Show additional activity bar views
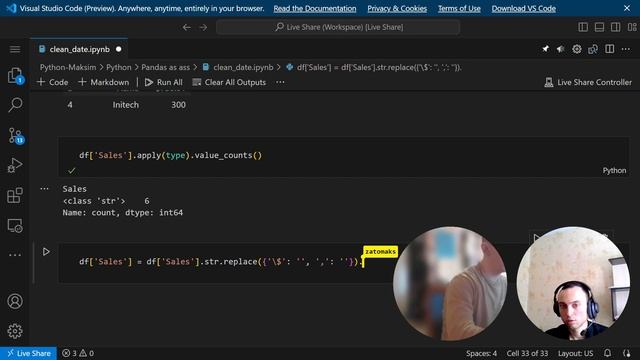This screenshot has width=640, height=360. point(15,255)
